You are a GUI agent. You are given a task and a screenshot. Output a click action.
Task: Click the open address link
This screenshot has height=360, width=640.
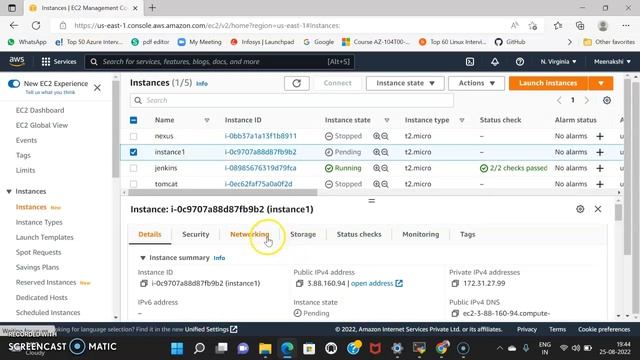click(376, 283)
